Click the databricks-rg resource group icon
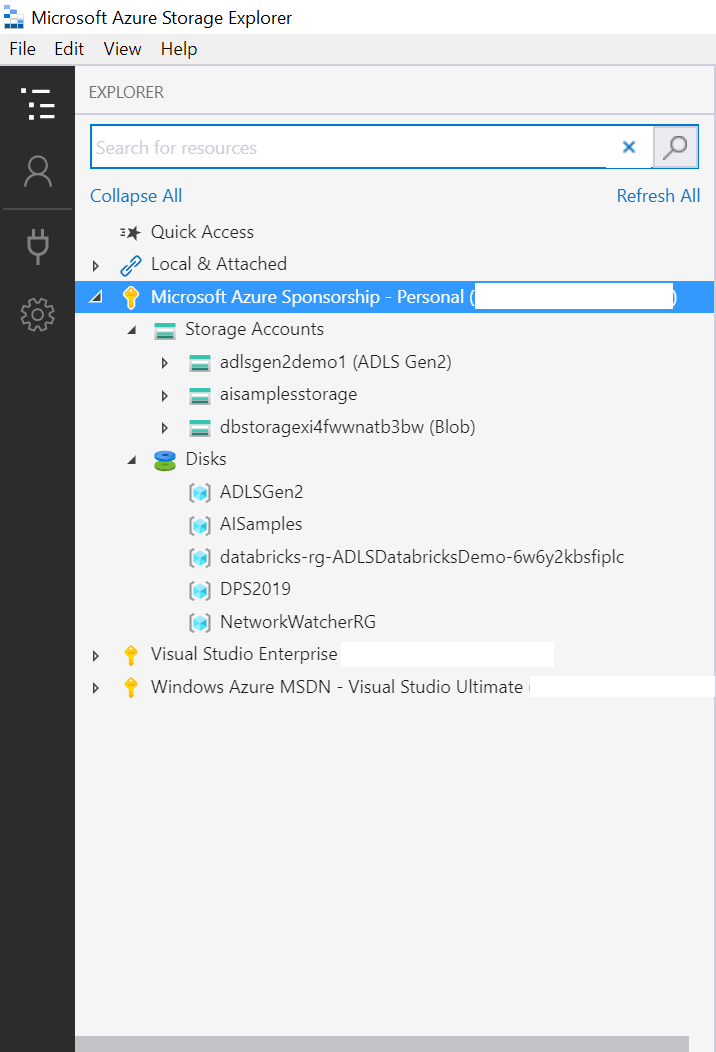The width and height of the screenshot is (716, 1052). 199,558
